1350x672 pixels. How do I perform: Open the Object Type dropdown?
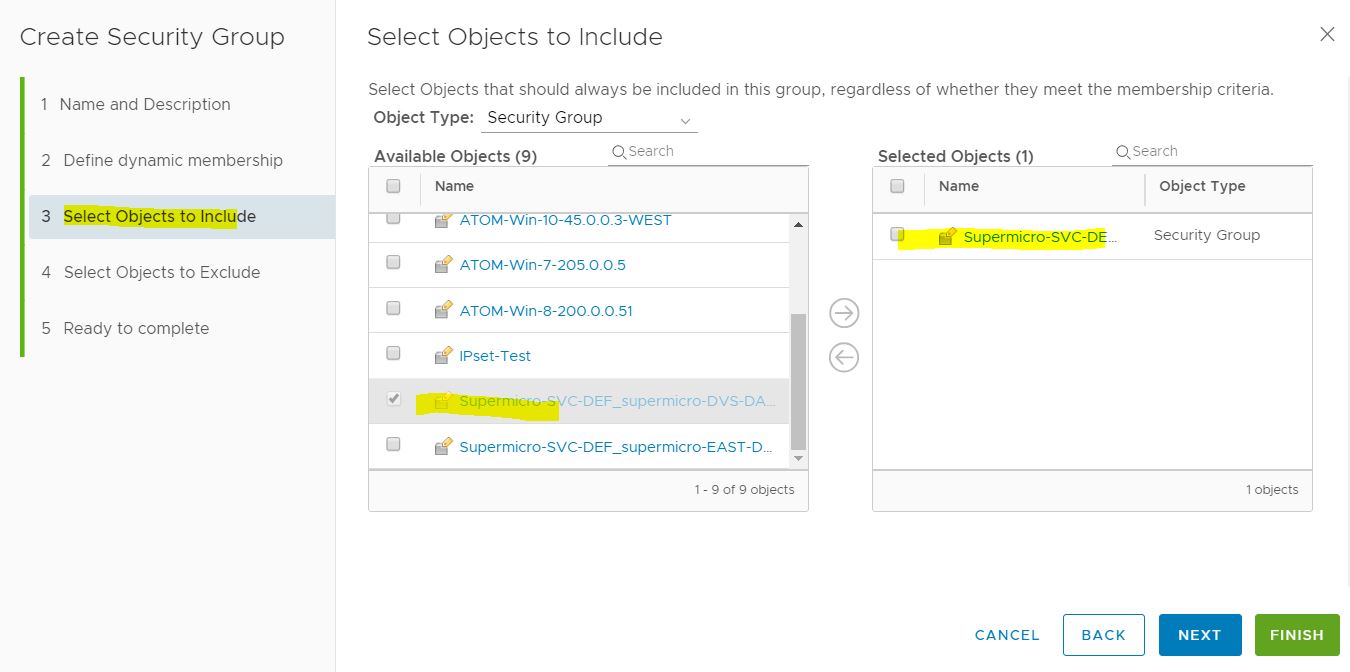pyautogui.click(x=589, y=118)
